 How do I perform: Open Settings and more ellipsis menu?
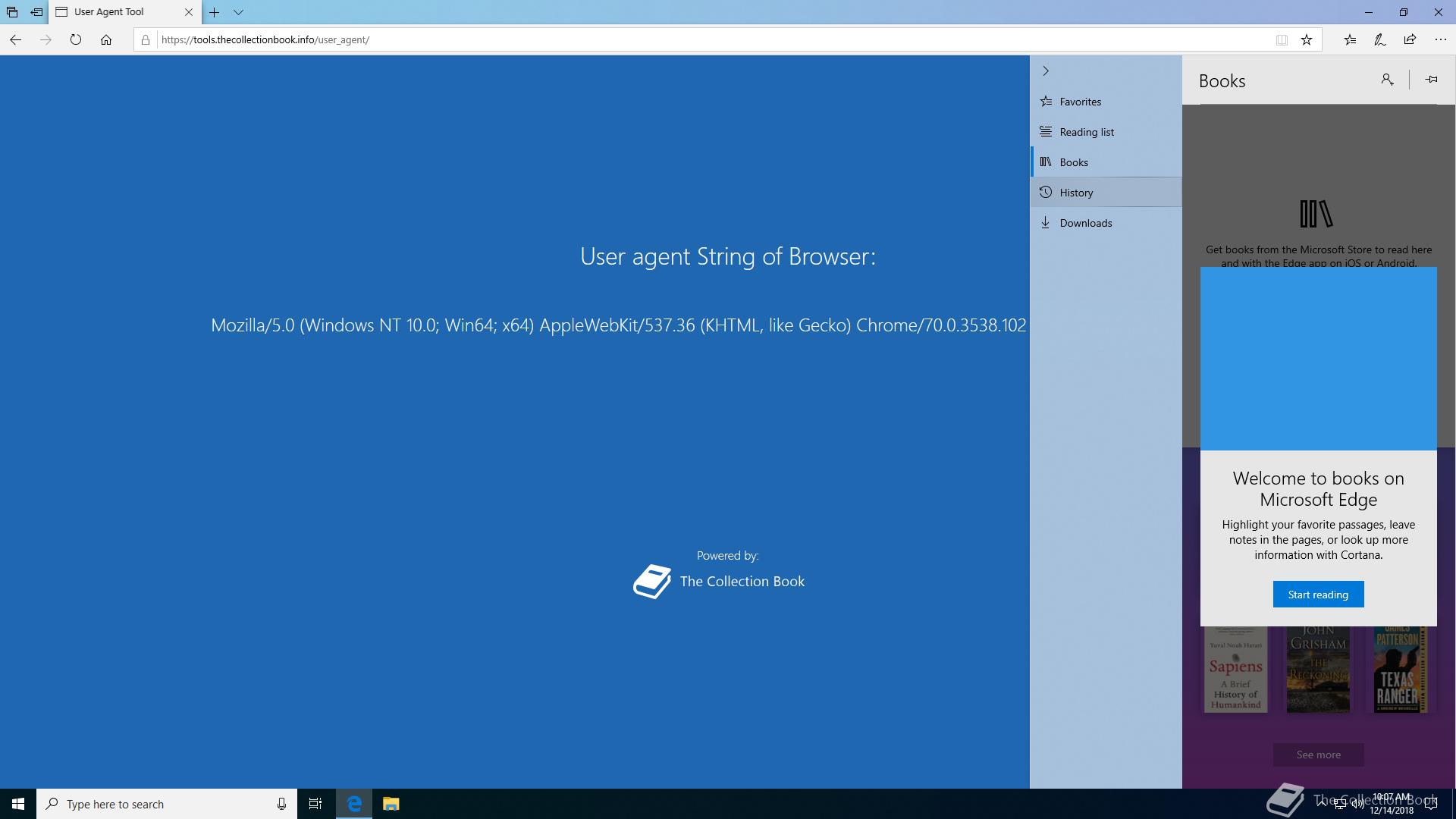[x=1441, y=40]
